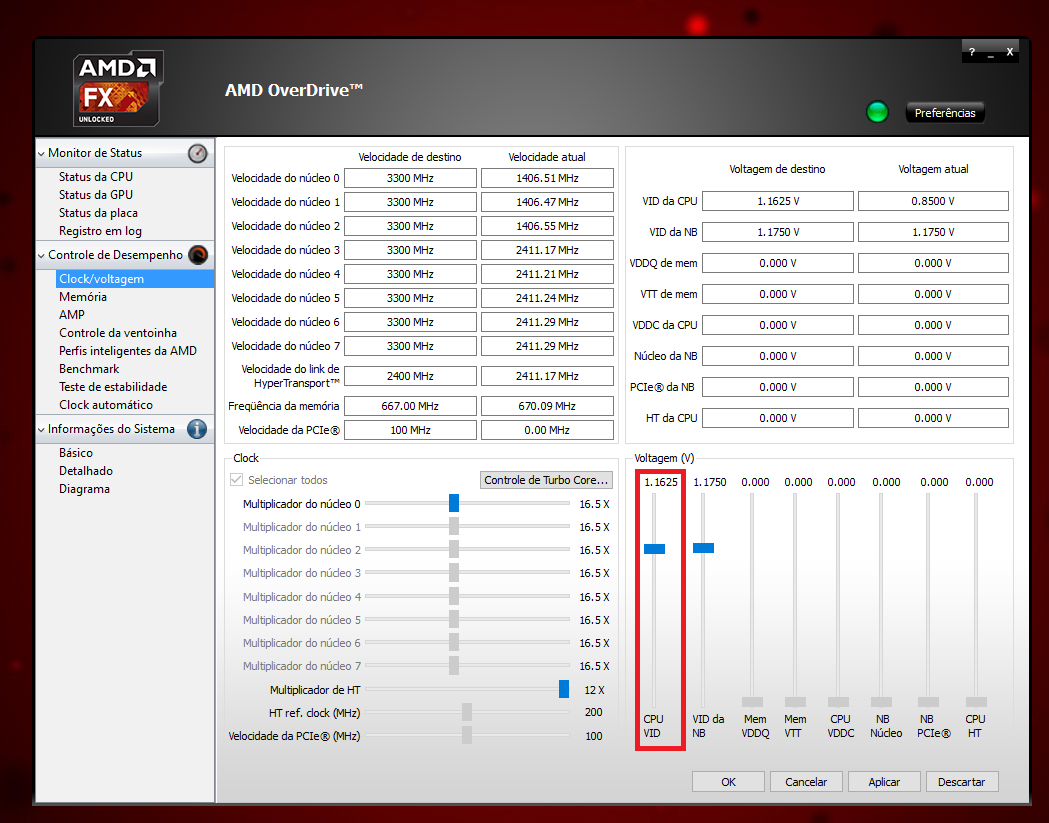
Task: Open the Benchmark page
Action: coord(89,369)
